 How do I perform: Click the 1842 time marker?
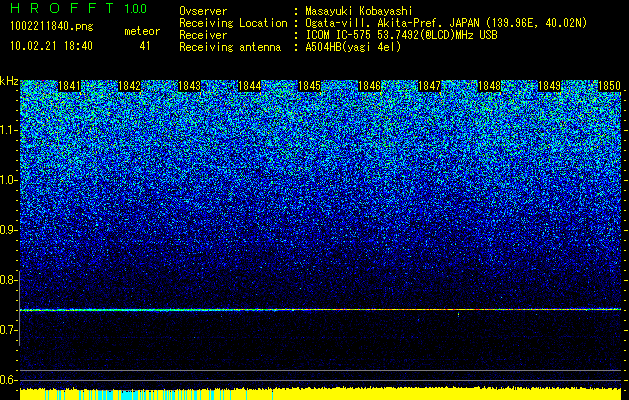(x=130, y=86)
